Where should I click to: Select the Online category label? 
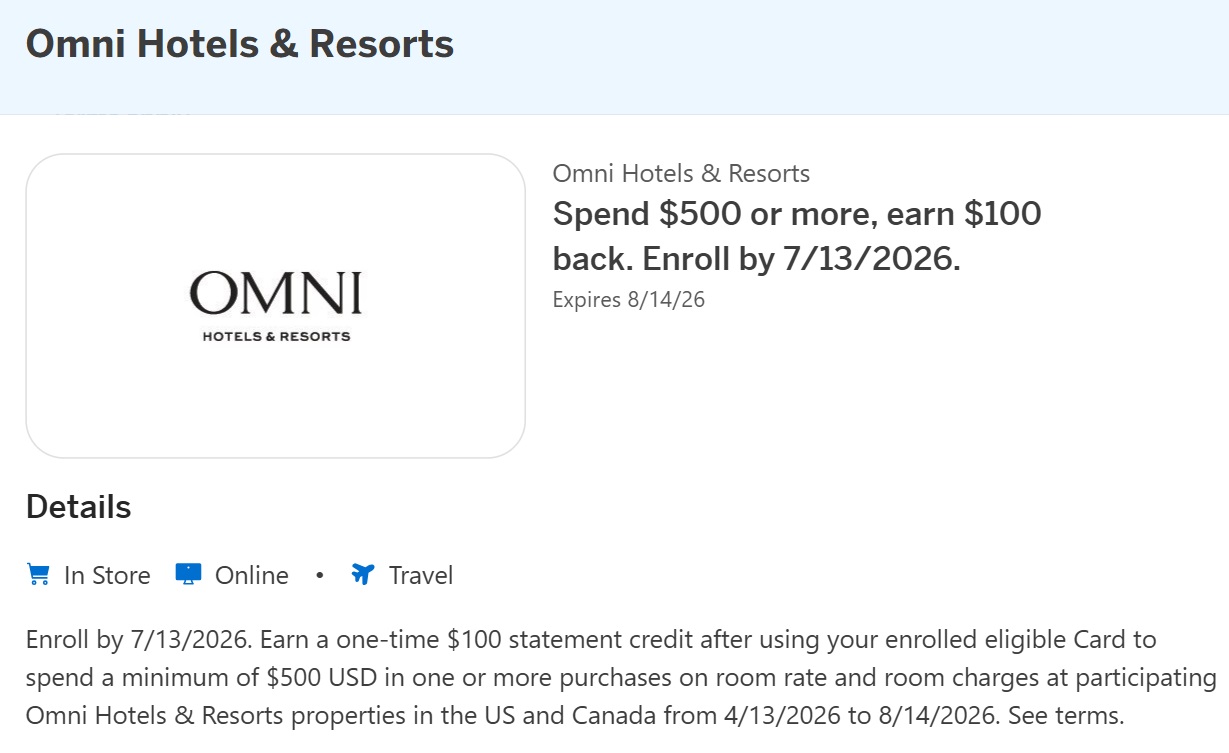point(250,575)
